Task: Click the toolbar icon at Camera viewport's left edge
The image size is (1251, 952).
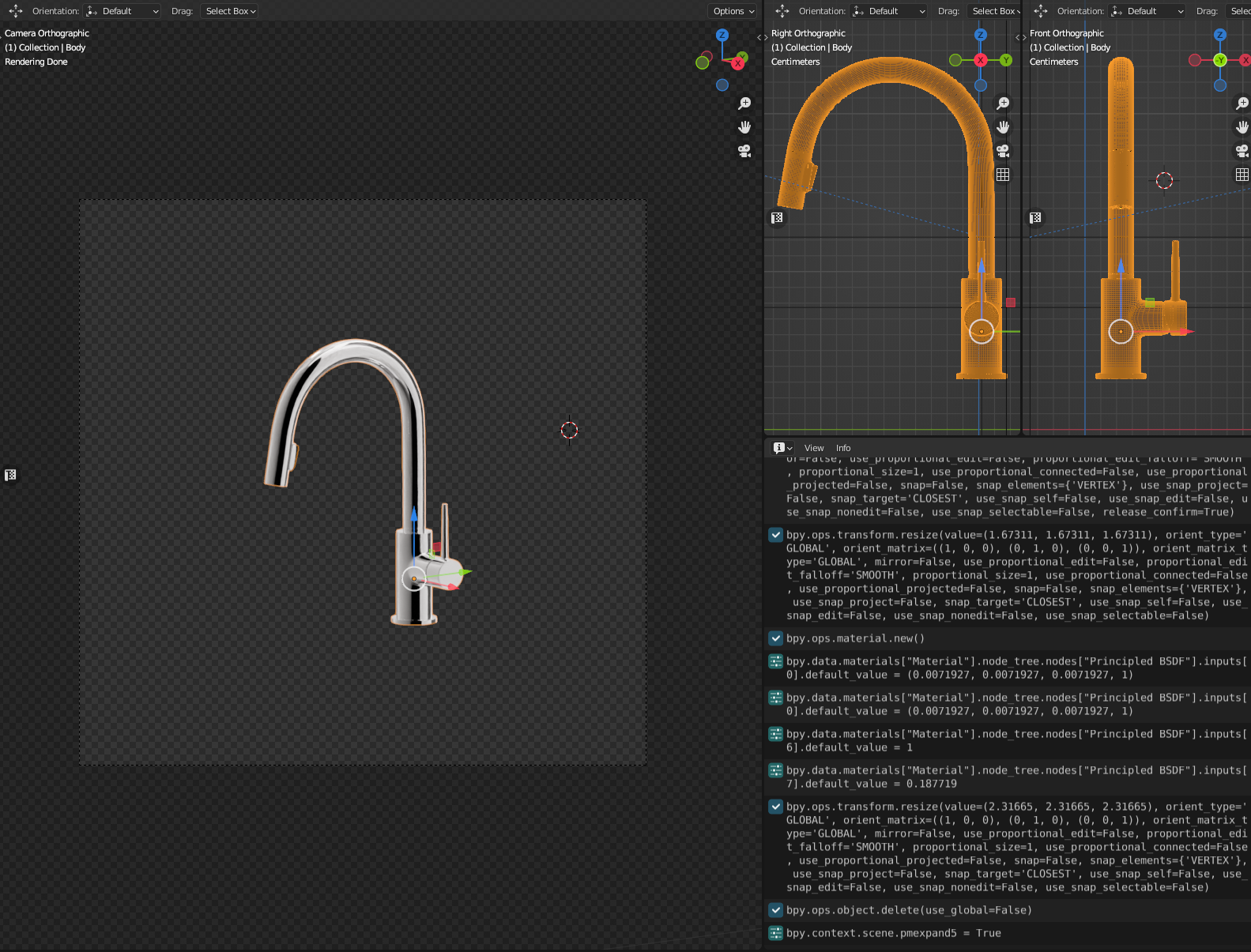Action: [10, 475]
